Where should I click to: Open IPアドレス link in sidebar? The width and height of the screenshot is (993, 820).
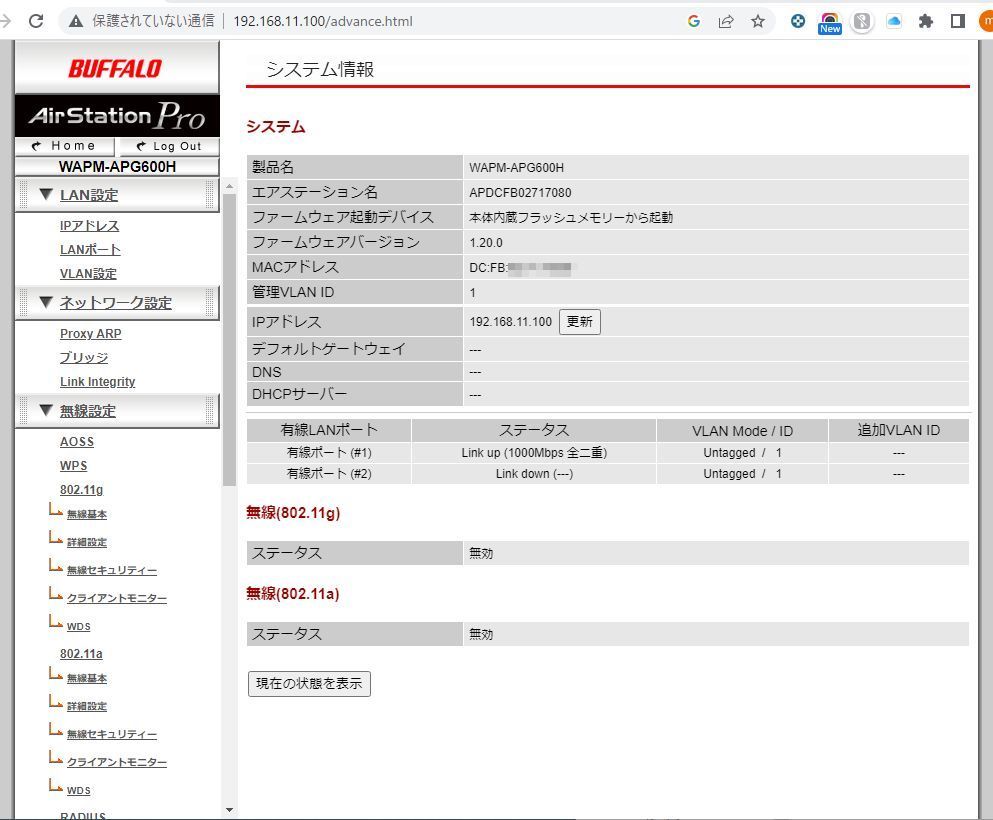tap(89, 225)
